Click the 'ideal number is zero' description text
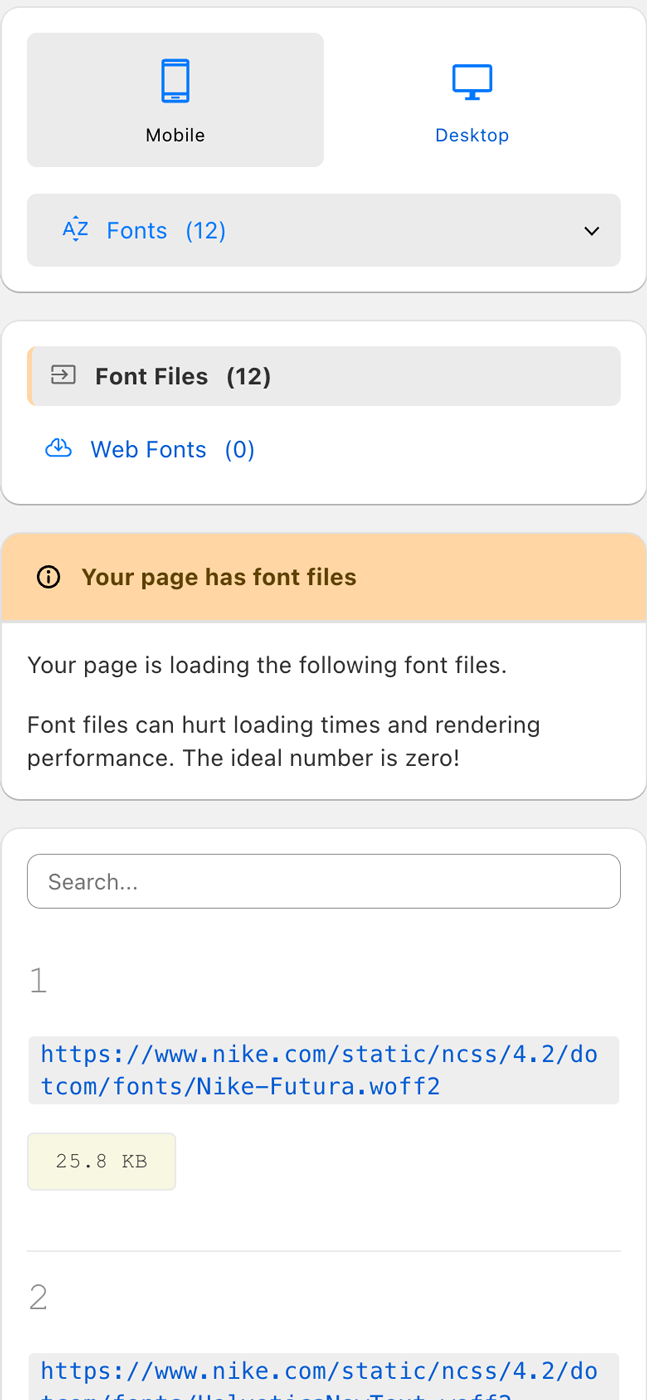Viewport: 647px width, 1400px height. [x=283, y=741]
